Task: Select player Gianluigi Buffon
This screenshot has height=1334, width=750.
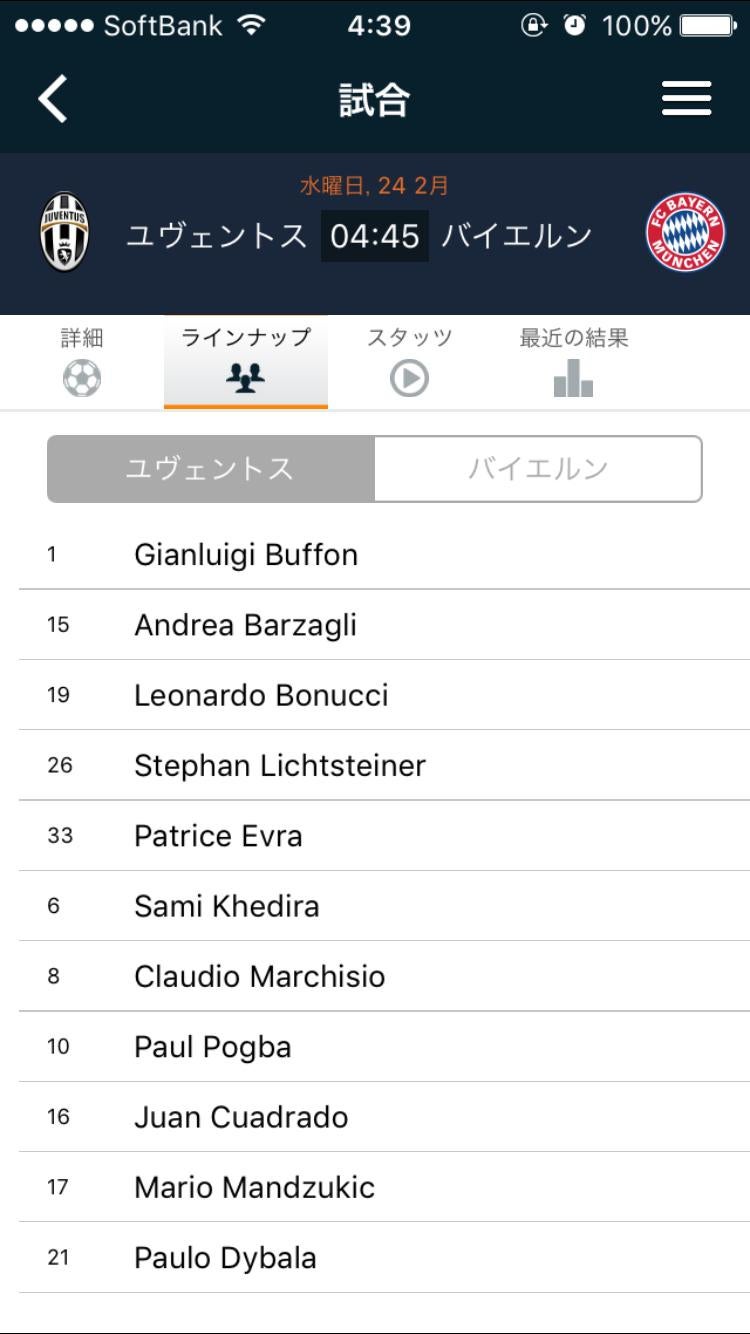Action: 246,555
